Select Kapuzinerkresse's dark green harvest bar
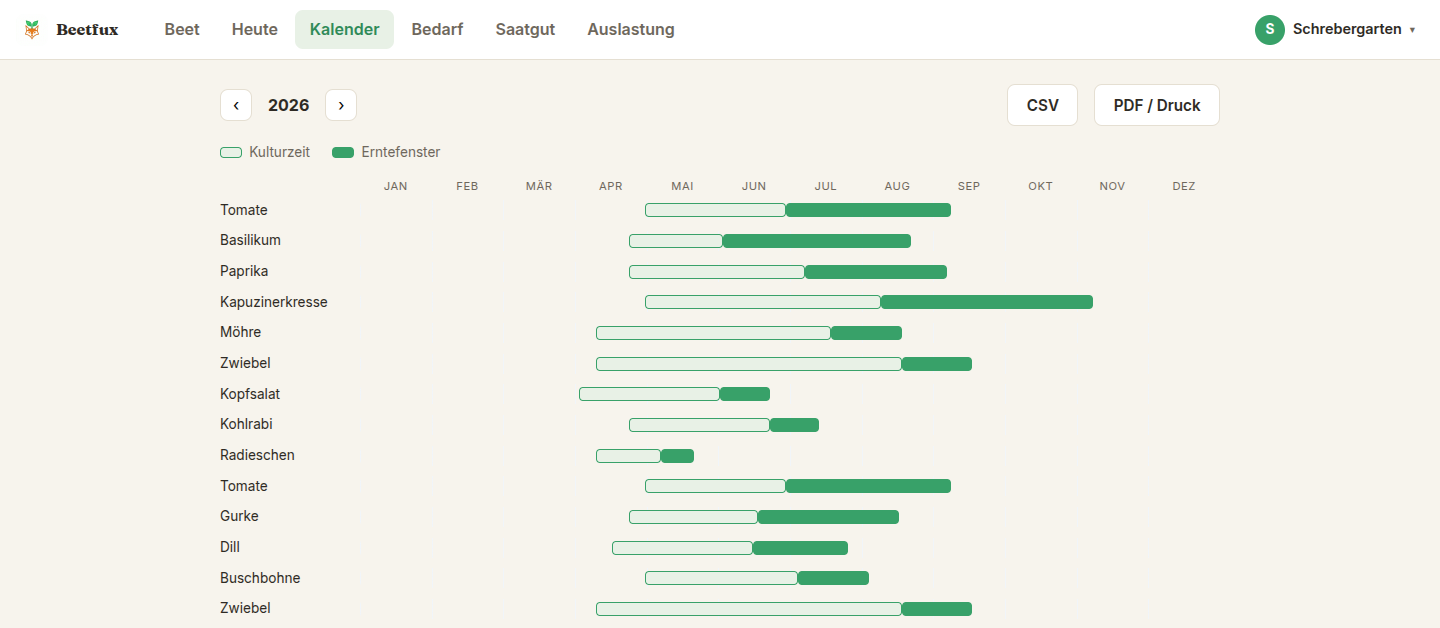 pos(987,302)
